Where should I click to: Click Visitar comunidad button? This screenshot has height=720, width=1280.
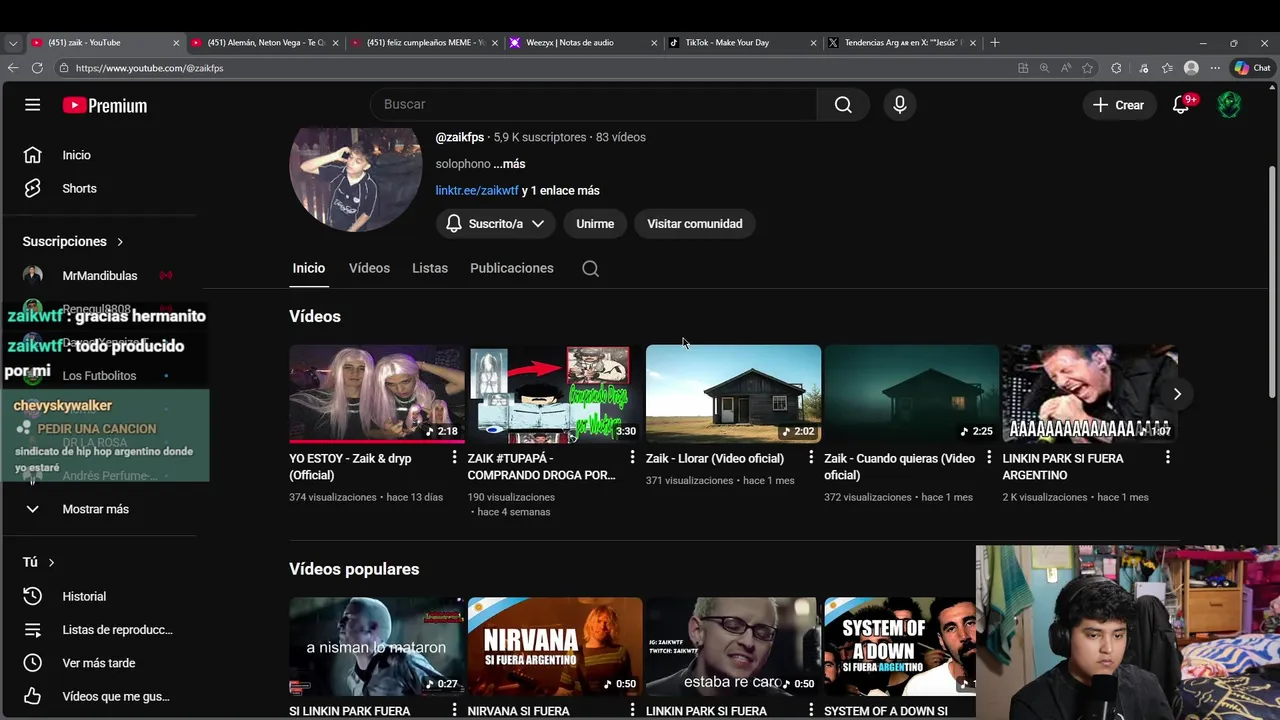(x=694, y=224)
